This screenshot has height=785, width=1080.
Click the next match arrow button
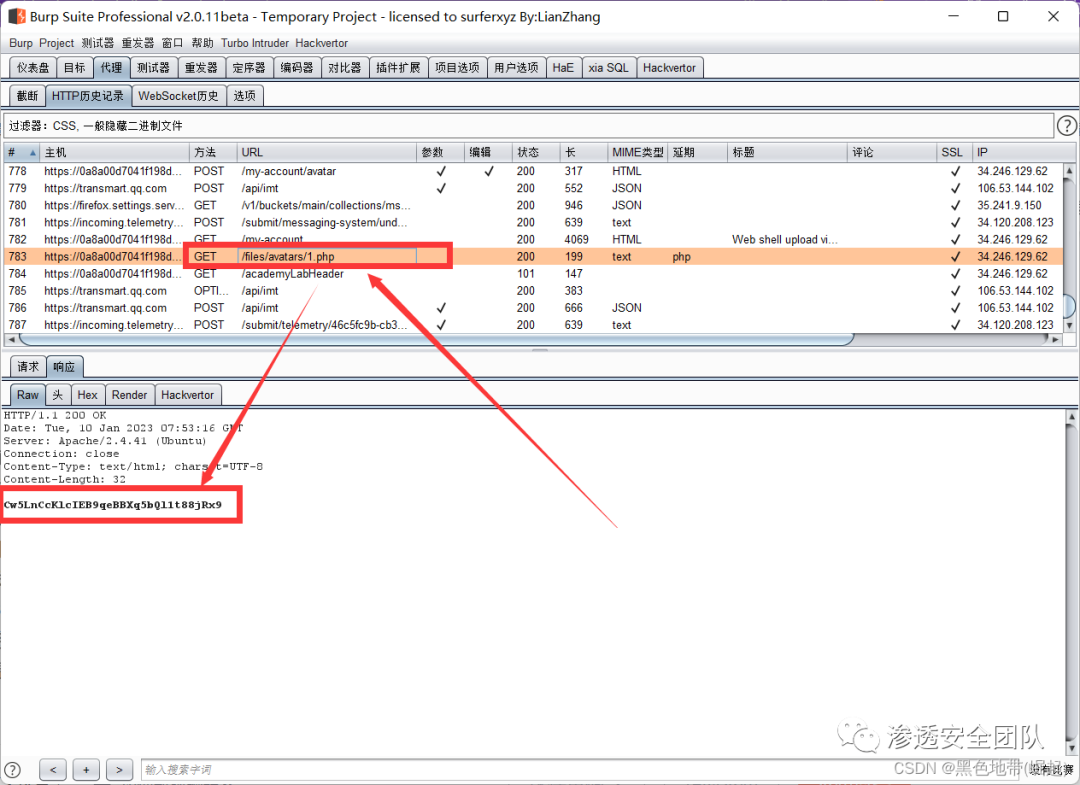[x=118, y=769]
